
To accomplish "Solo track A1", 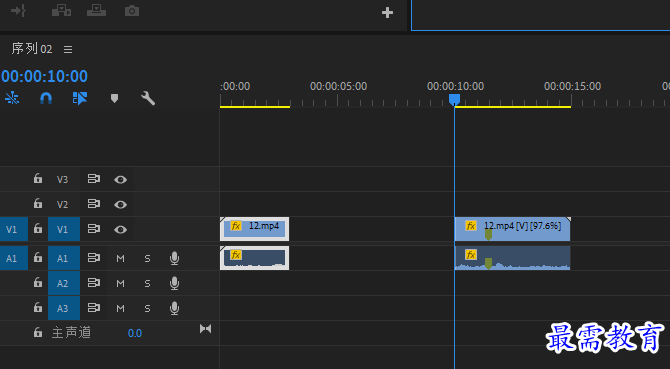I will click(147, 258).
